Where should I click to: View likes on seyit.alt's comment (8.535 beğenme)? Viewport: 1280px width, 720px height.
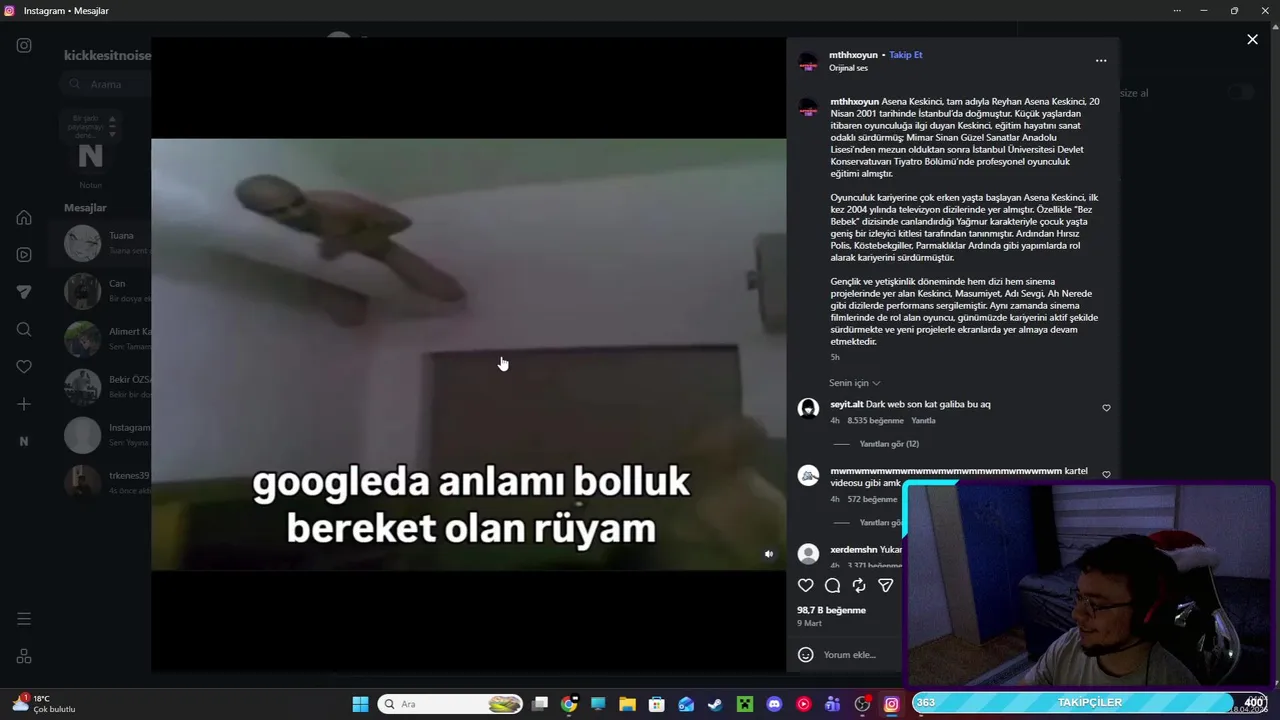click(875, 421)
